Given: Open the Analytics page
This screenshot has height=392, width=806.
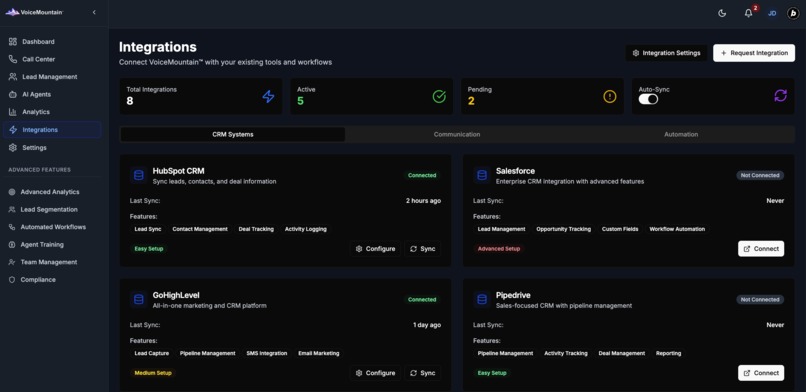Looking at the screenshot, I should [x=52, y=112].
